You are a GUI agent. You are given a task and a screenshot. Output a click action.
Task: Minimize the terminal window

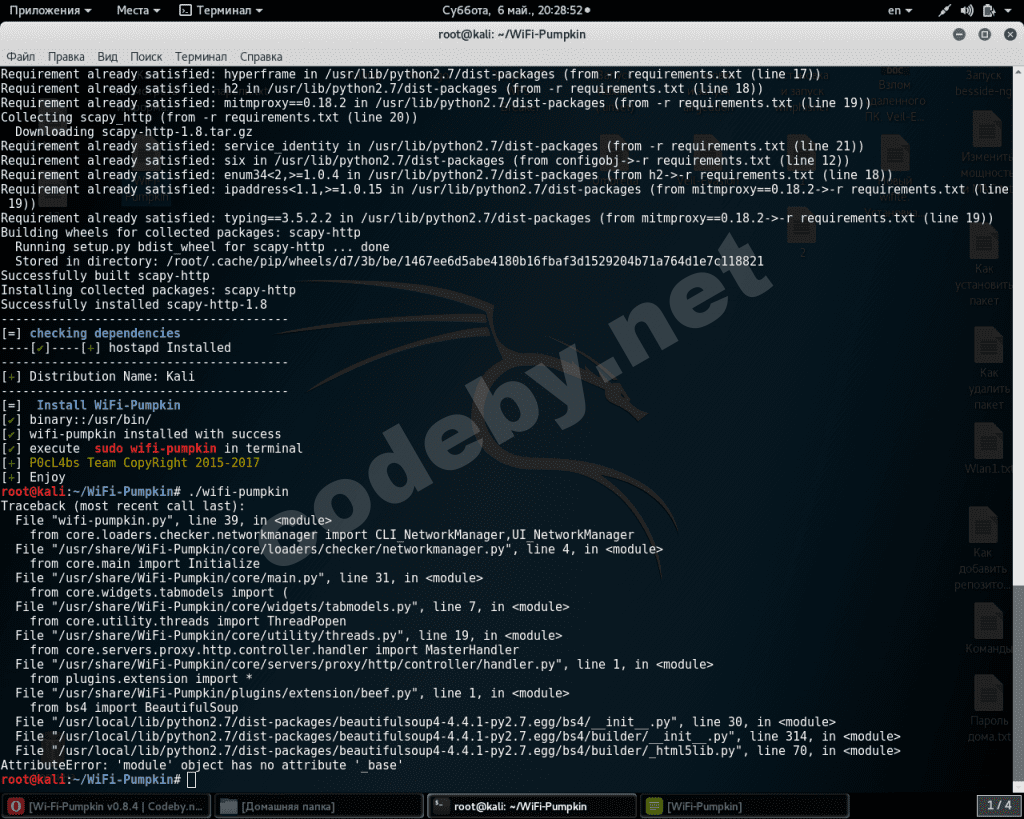point(959,35)
